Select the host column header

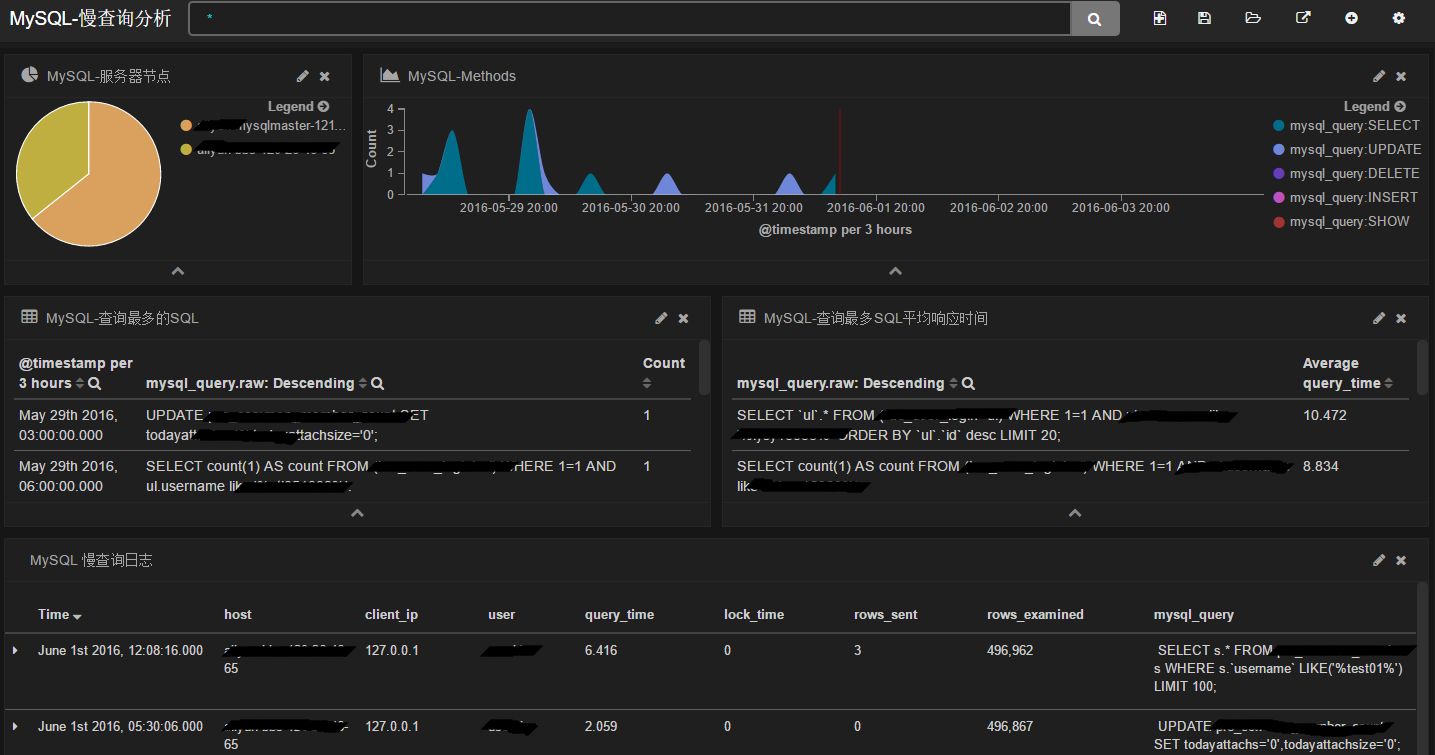(238, 615)
